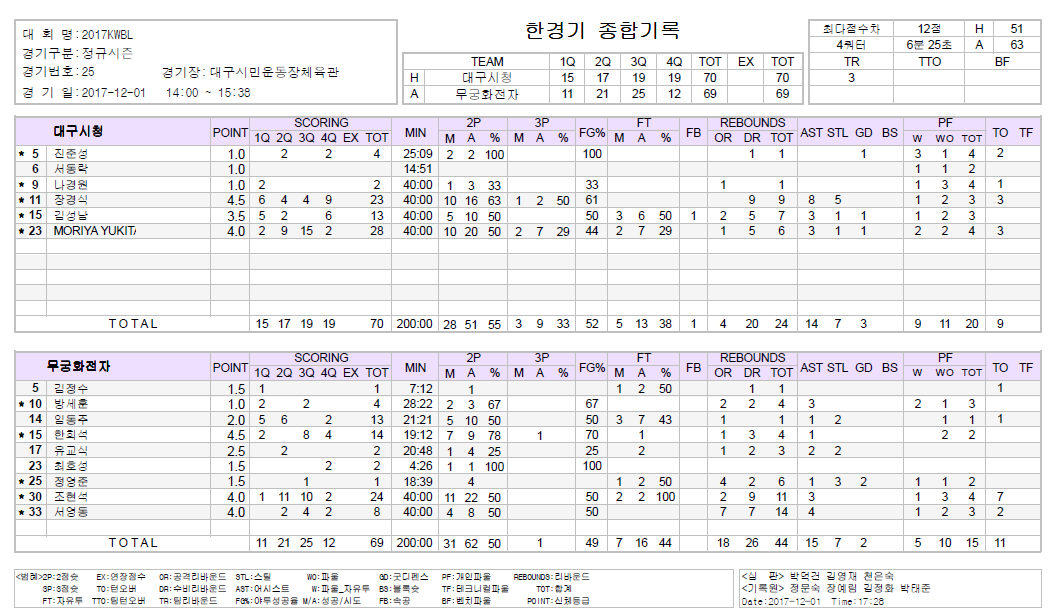Click the 4.5 point value in 장경식's row
Screen dimensions: 1064x616
[236, 201]
